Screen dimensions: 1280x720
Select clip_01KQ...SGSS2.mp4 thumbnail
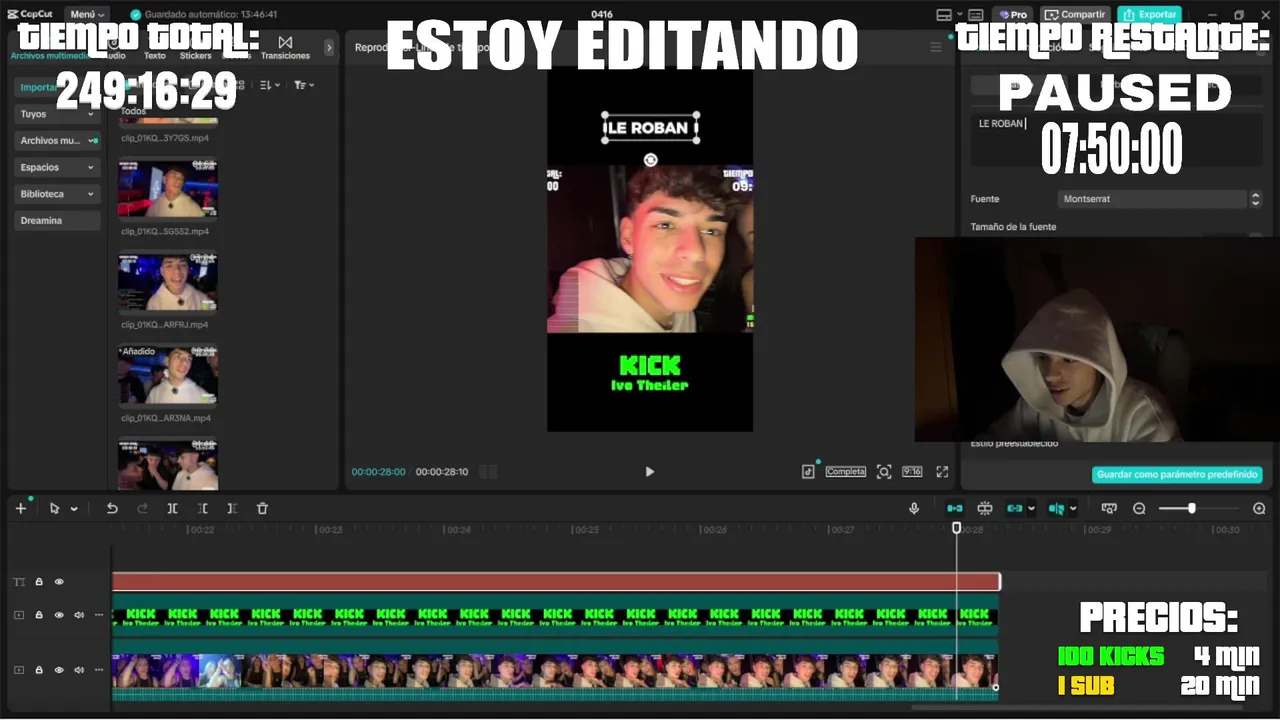coord(168,188)
